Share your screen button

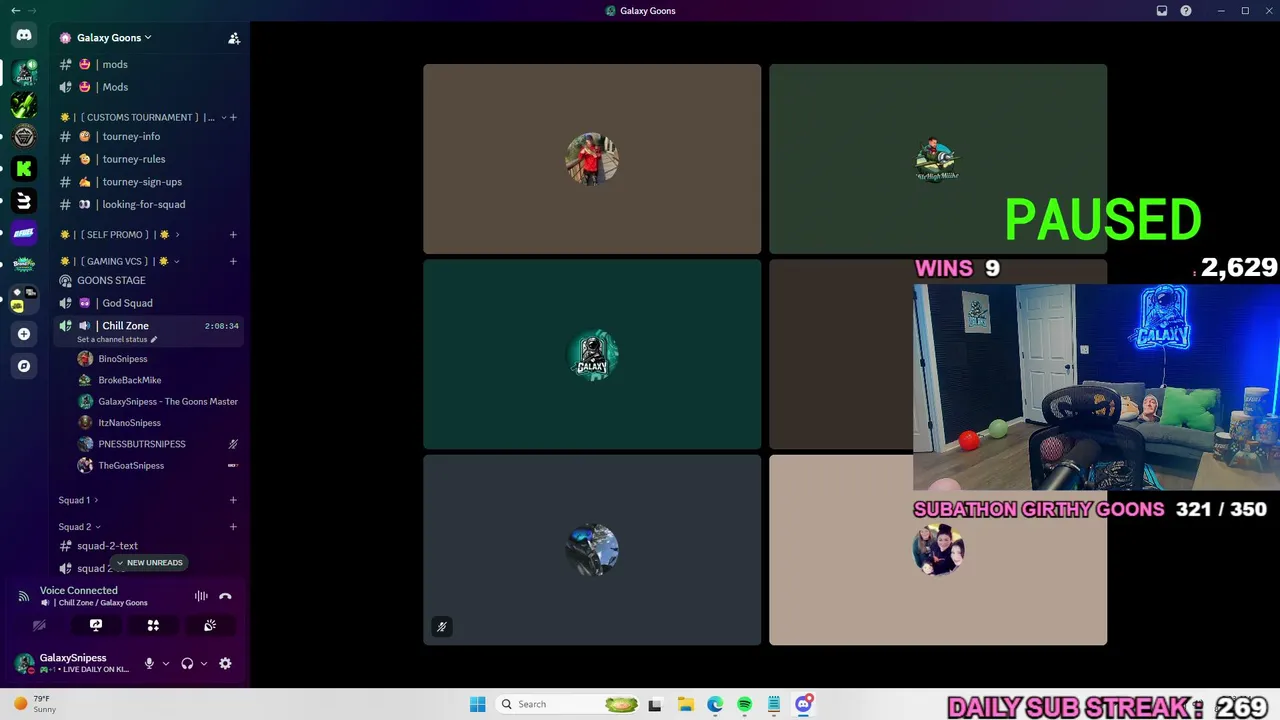point(96,625)
